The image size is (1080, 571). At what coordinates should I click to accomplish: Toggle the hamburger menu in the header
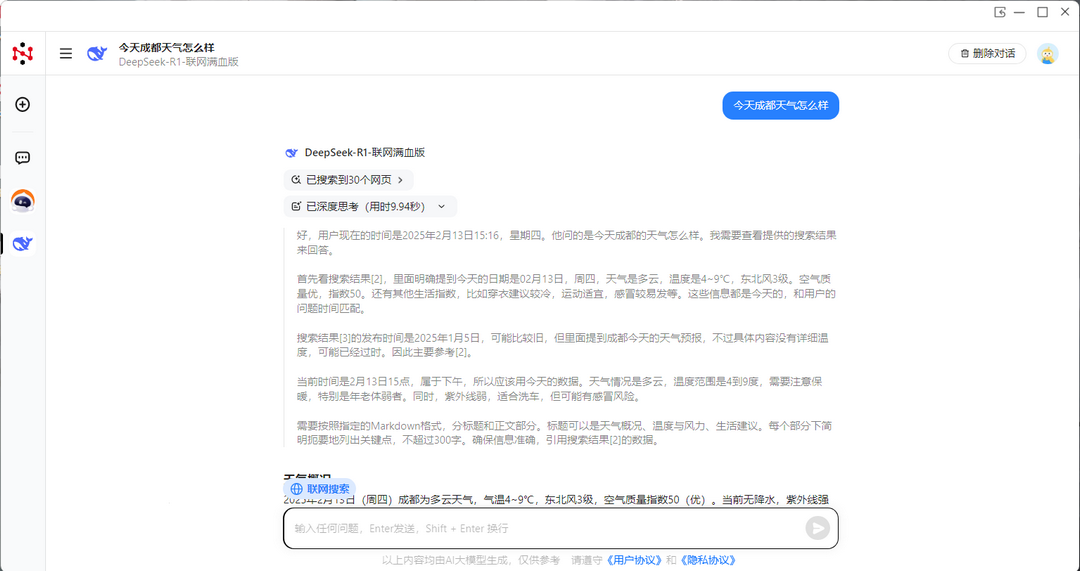66,54
